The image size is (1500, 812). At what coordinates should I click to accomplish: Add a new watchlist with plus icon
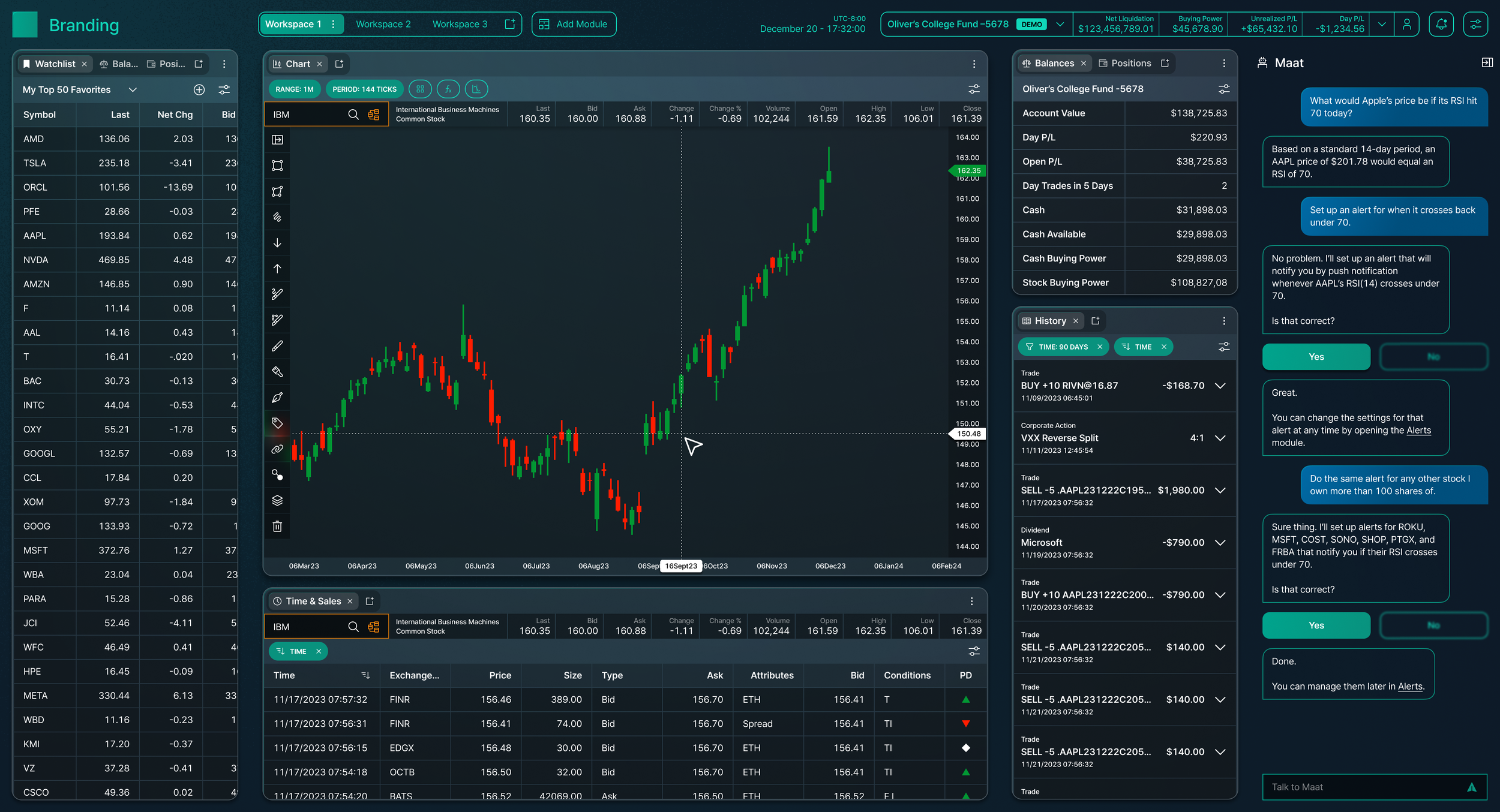tap(199, 89)
